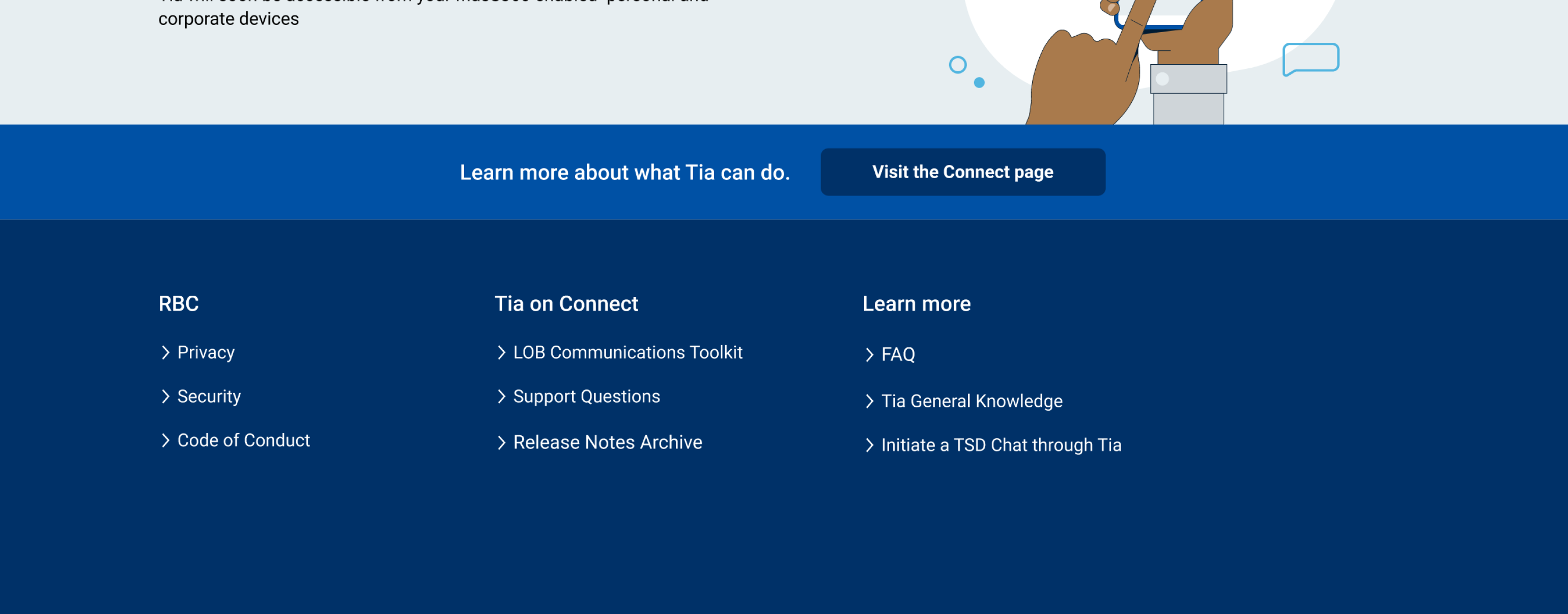
Task: Open the FAQ link
Action: pyautogui.click(x=898, y=354)
